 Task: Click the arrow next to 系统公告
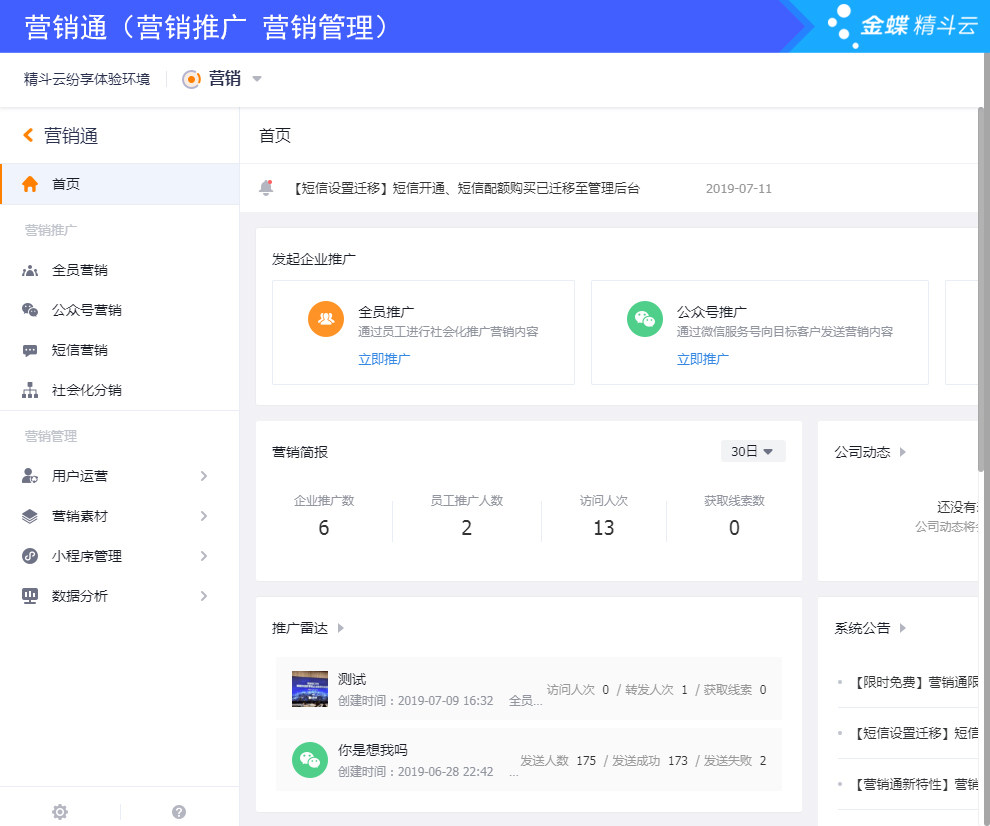[903, 628]
